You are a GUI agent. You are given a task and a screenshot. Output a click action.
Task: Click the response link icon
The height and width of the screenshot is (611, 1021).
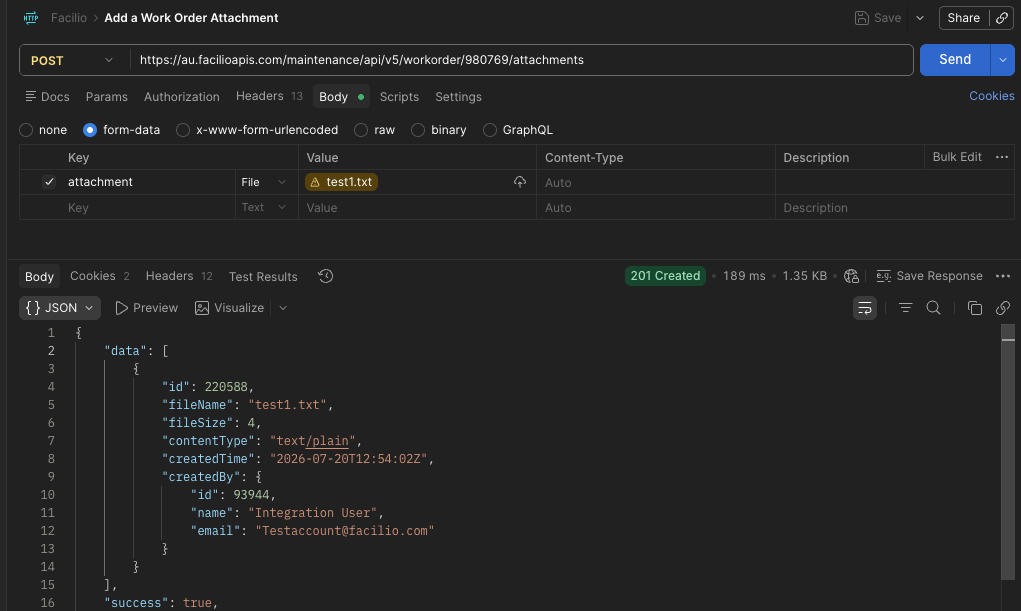(x=1003, y=308)
